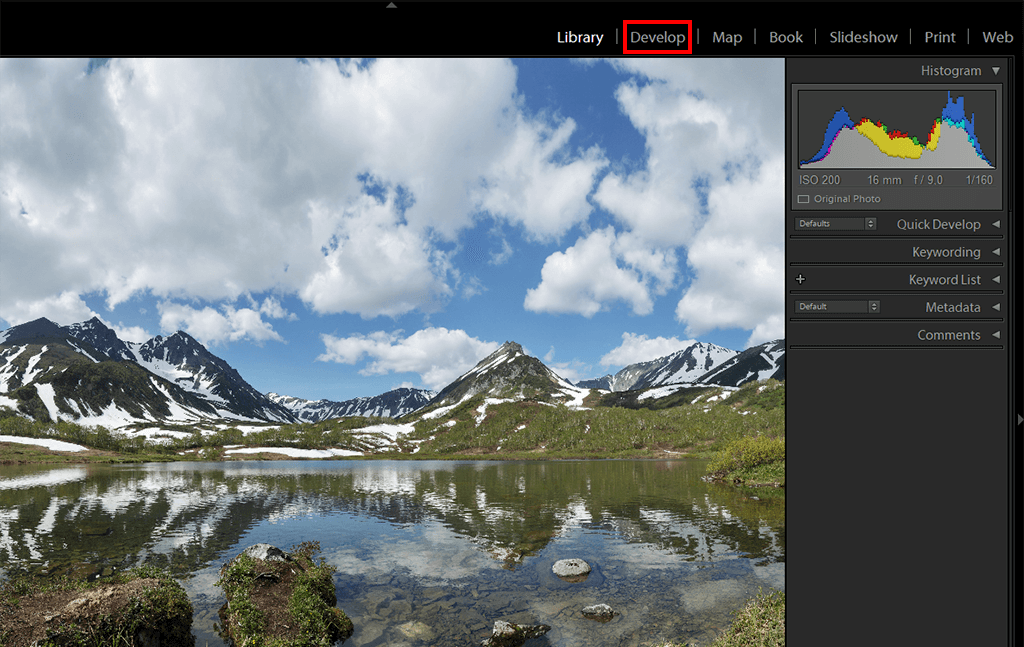Screen dimensions: 1024x647
Task: Click the histogram graph
Action: pos(897,129)
